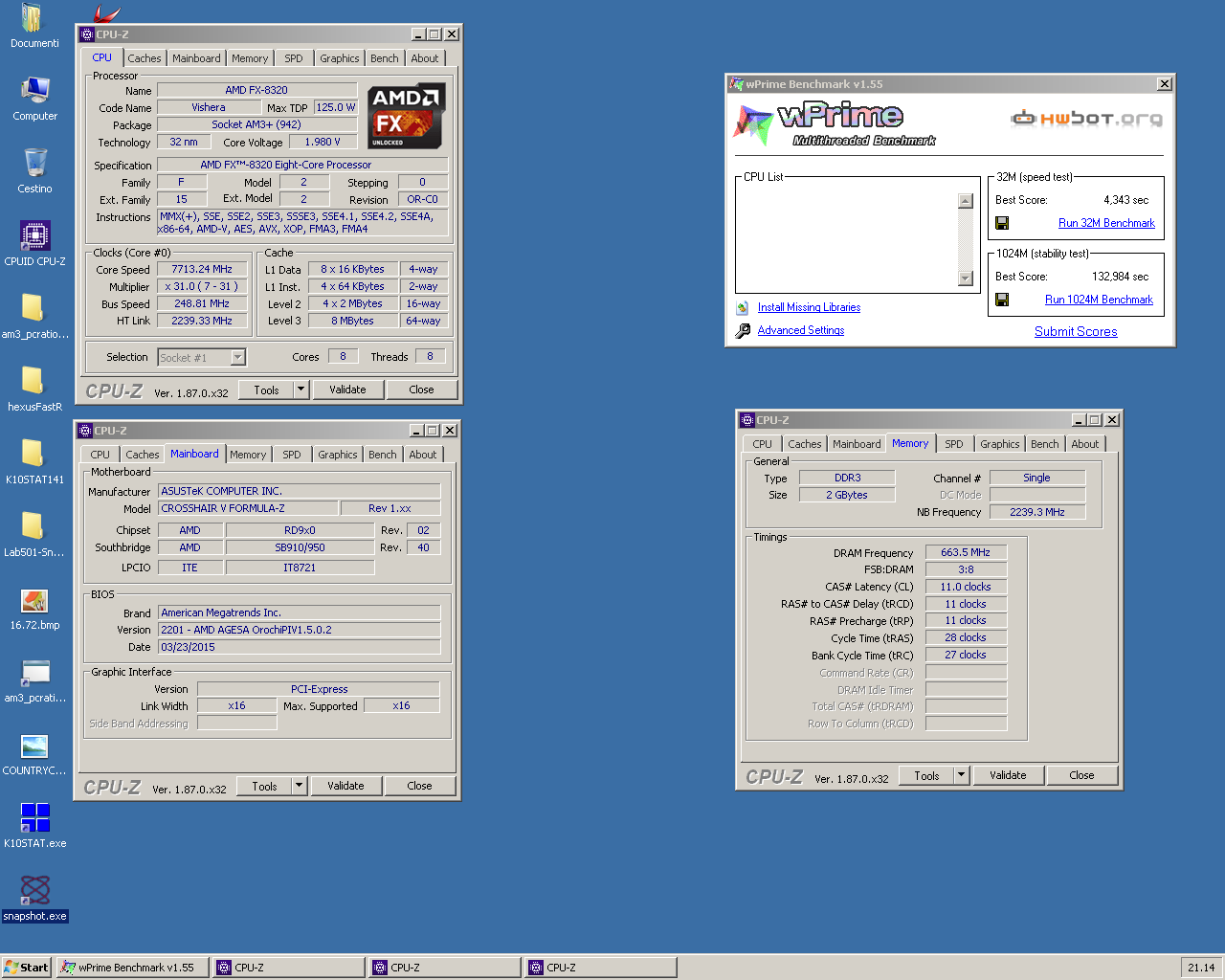
Task: Expand Tools dropdown arrow in the CPU-Z Memory window
Action: 961,775
